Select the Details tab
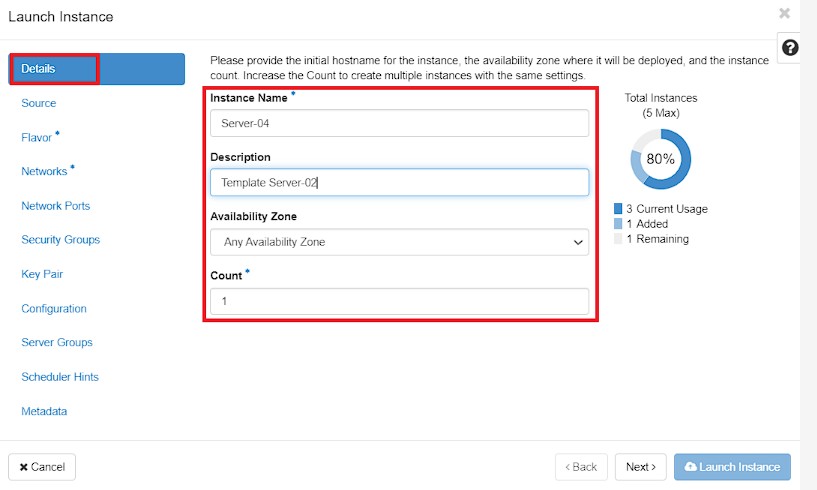The image size is (817, 490). coord(97,69)
